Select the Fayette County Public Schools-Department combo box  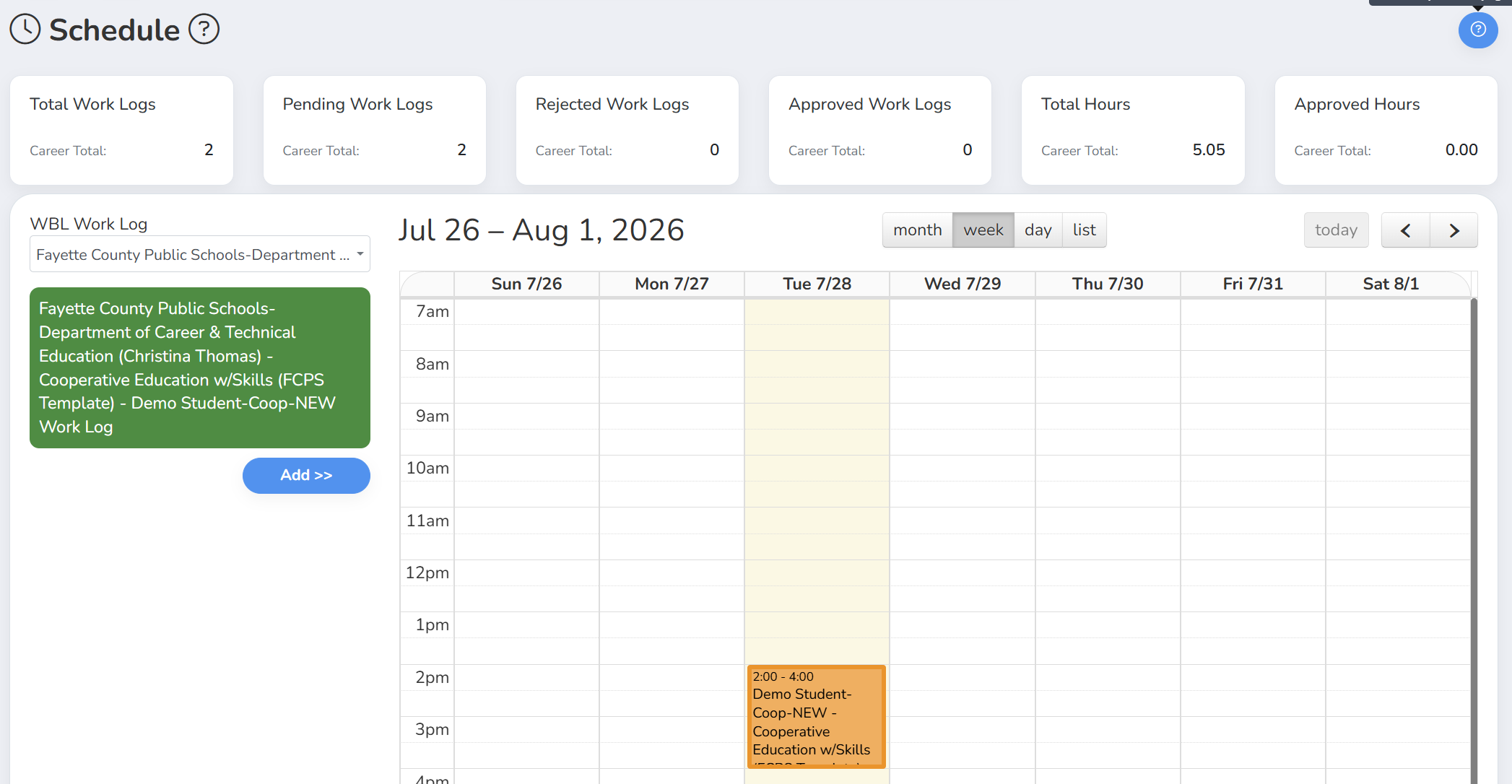(x=200, y=254)
